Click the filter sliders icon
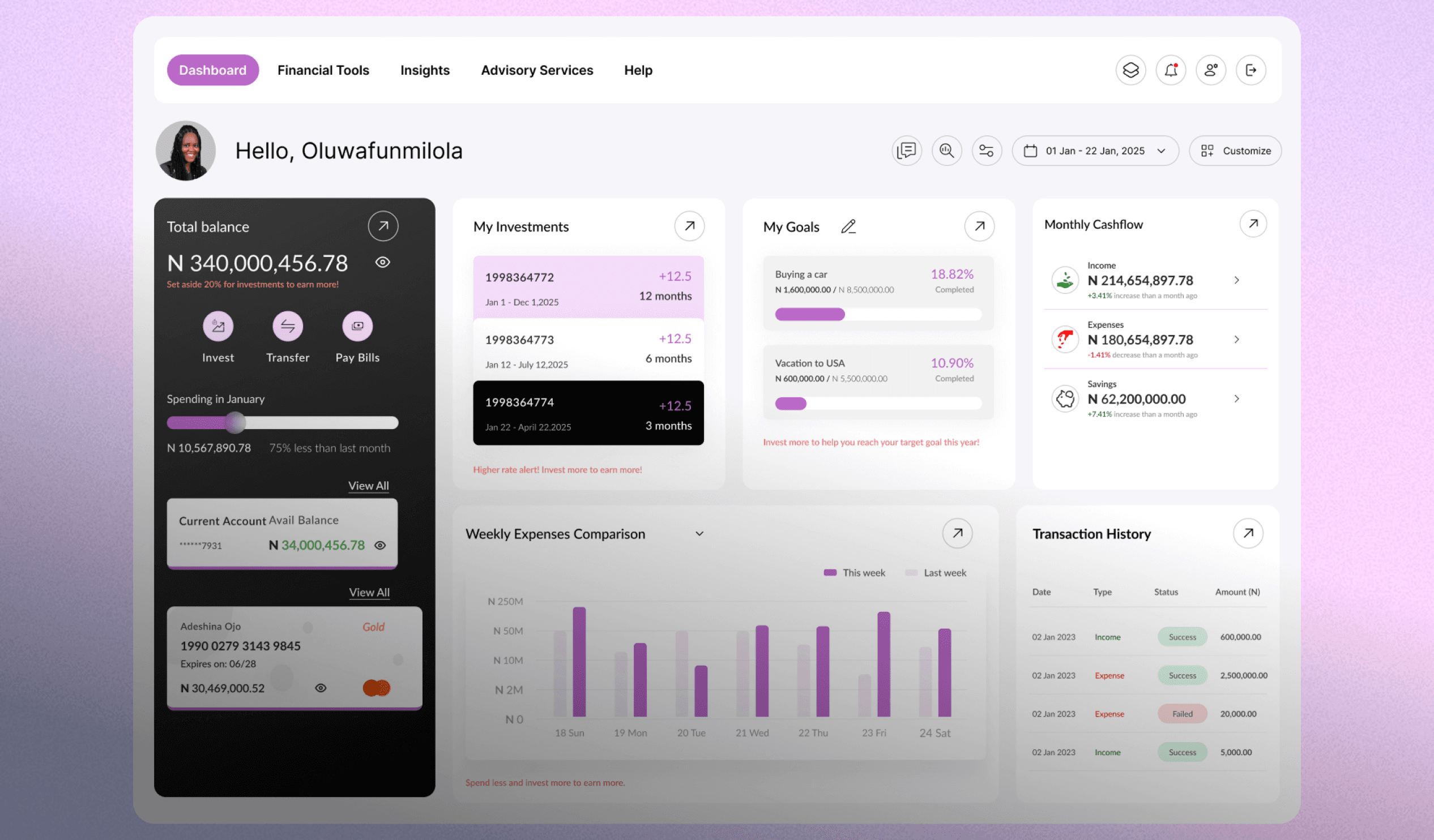The image size is (1434, 840). pyautogui.click(x=986, y=151)
